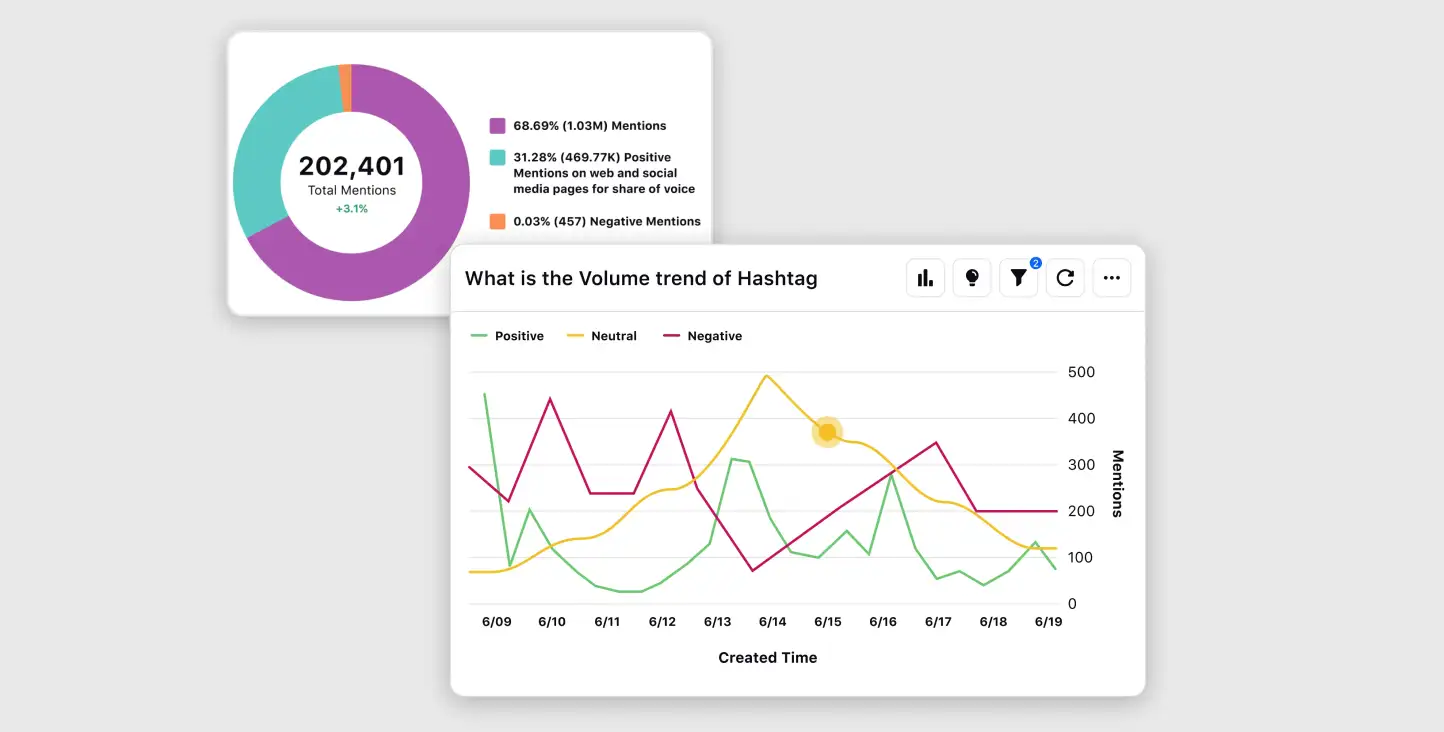Open the chart type selector icon
This screenshot has height=732, width=1444.
point(924,277)
